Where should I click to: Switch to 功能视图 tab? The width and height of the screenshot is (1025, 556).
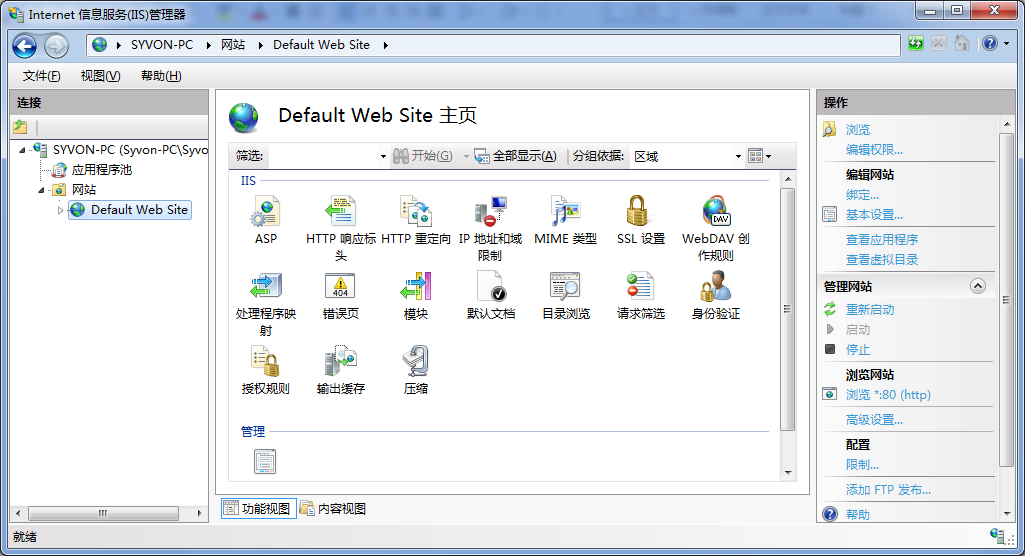pyautogui.click(x=258, y=508)
